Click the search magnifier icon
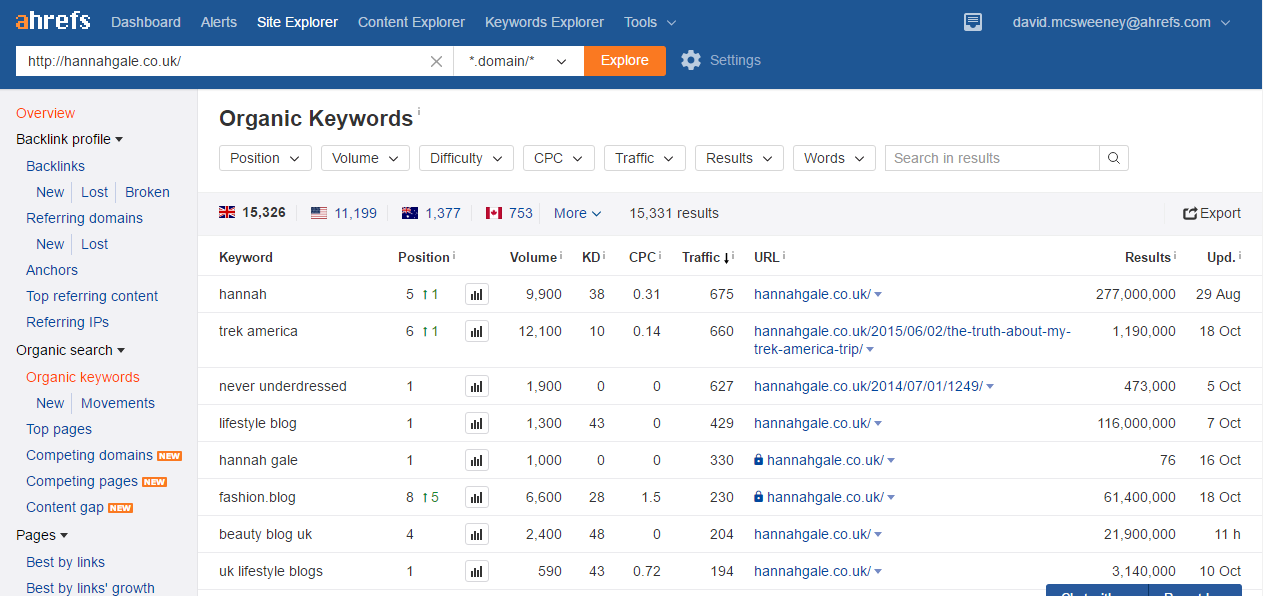1263x596 pixels. click(x=1114, y=158)
